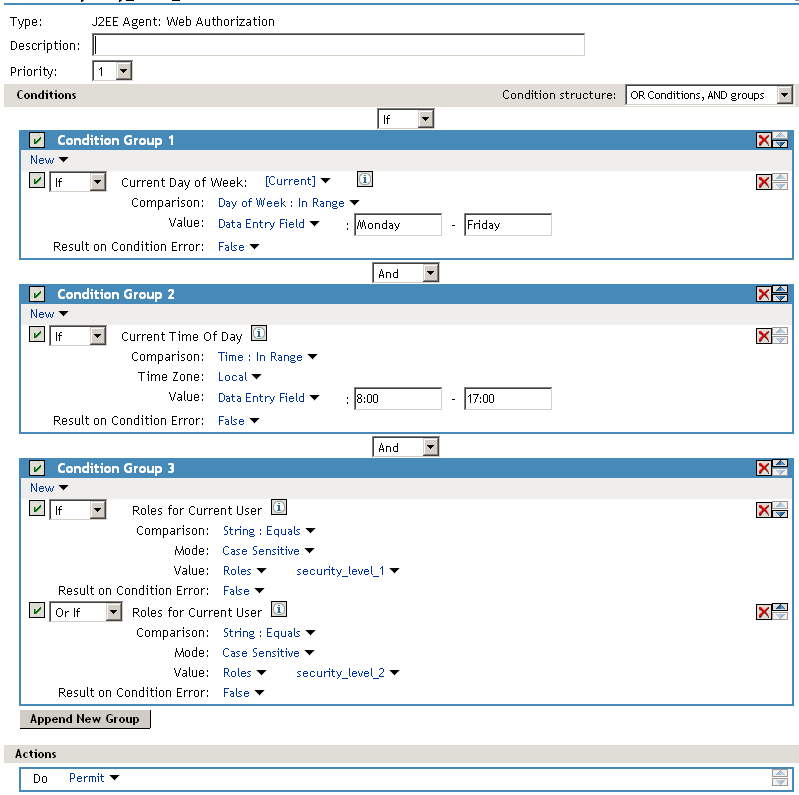Viewport: 799px width, 795px height.
Task: Reorder Condition Group 3 with move arrows
Action: coord(780,467)
